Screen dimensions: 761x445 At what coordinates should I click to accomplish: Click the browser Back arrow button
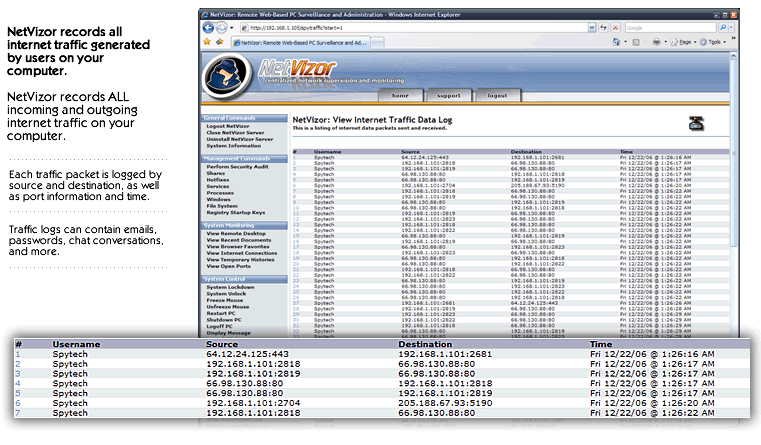[x=207, y=28]
